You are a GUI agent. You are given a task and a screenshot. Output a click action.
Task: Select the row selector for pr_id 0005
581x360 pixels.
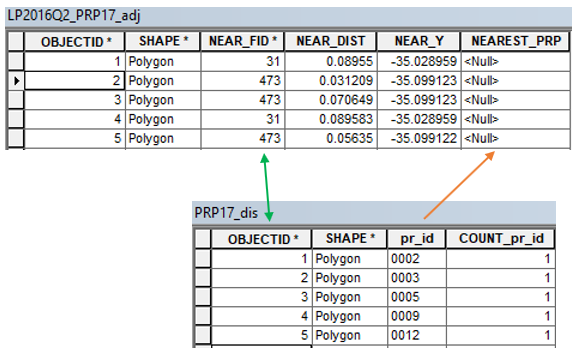tap(203, 297)
